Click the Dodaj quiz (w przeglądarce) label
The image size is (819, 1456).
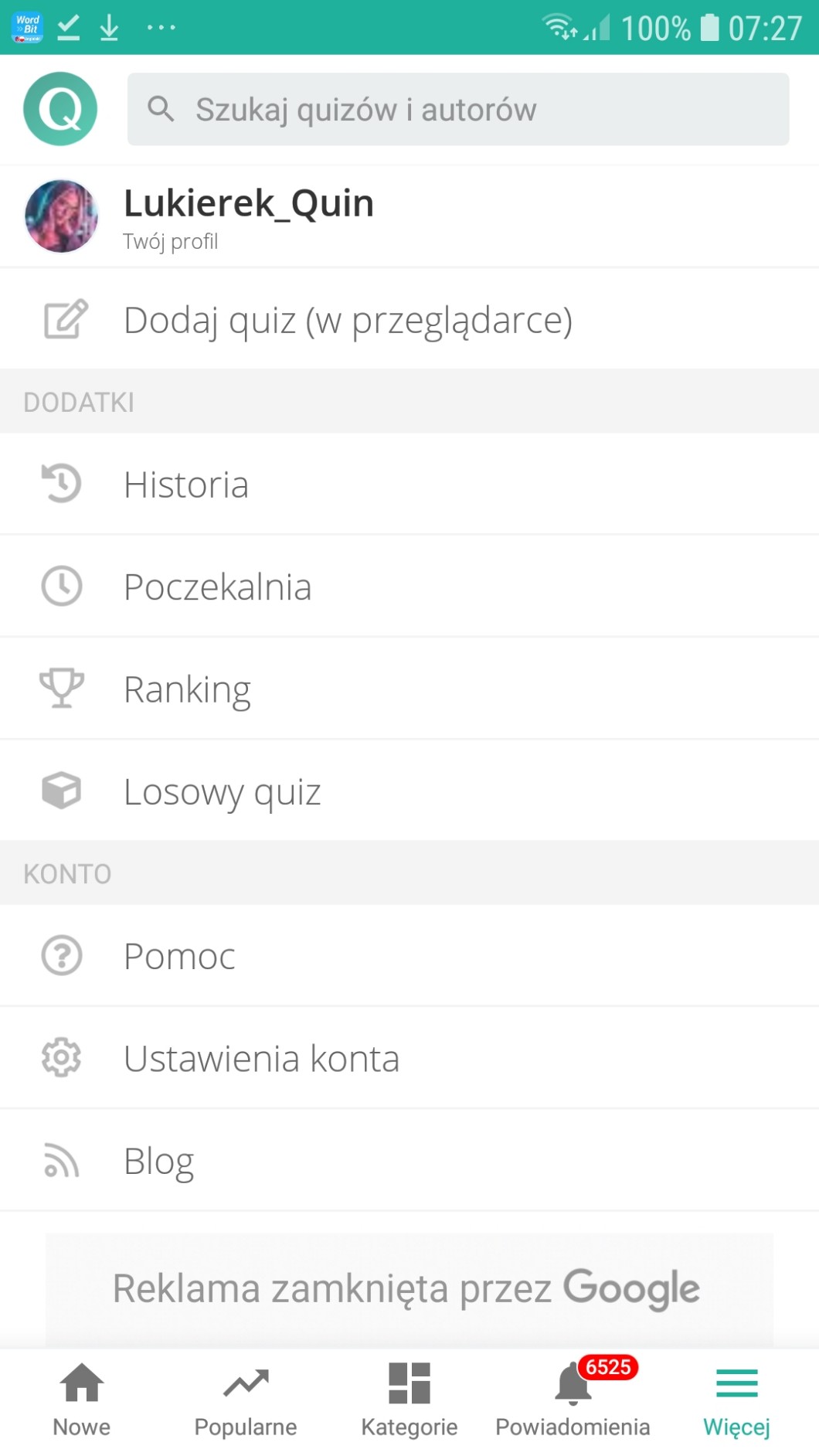[348, 320]
